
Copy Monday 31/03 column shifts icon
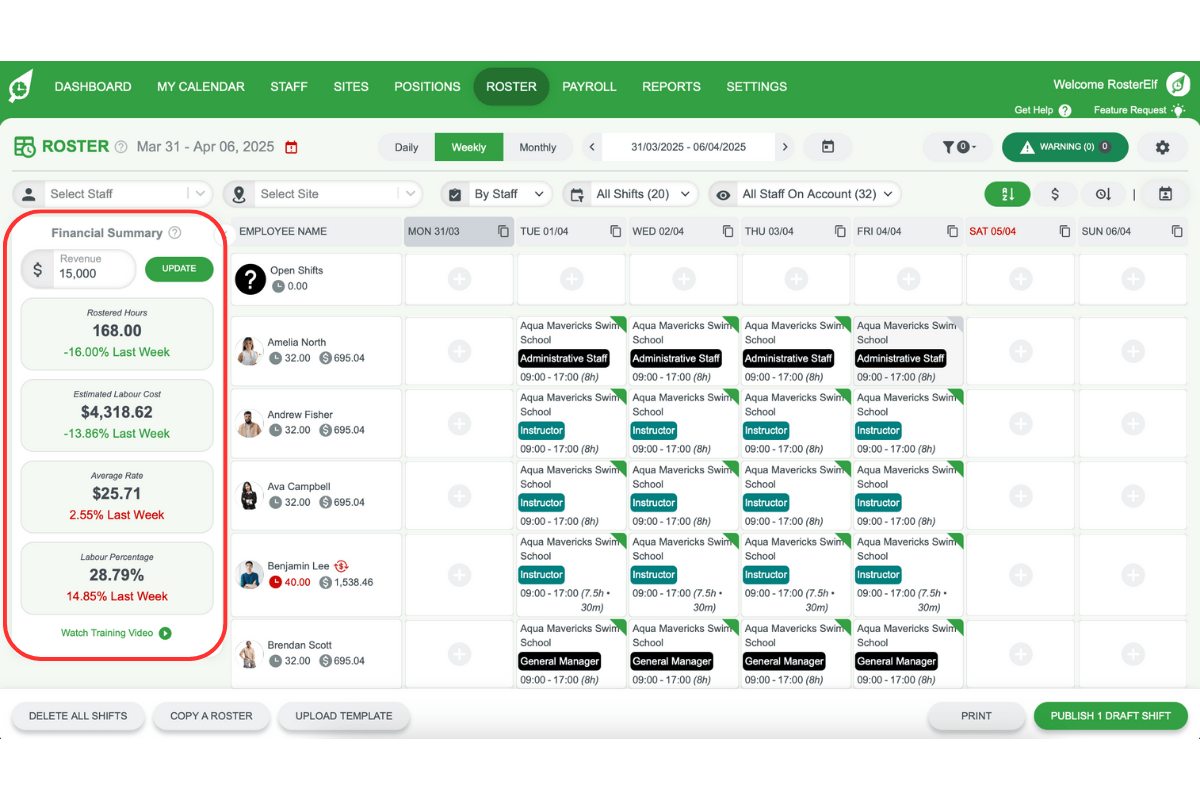(x=503, y=231)
